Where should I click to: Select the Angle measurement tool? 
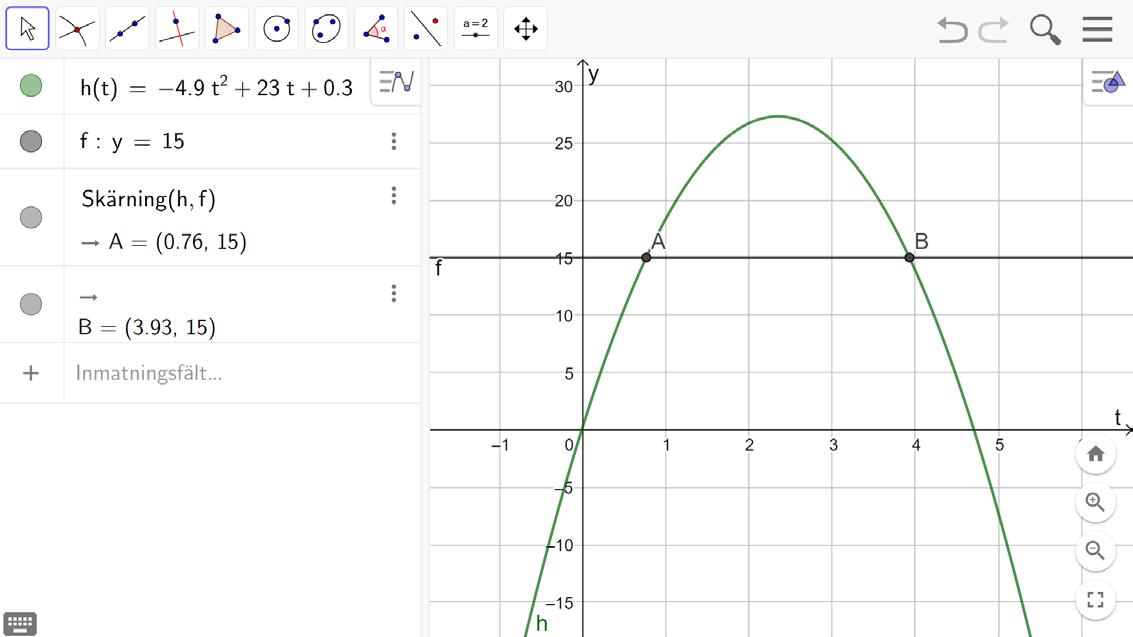coord(376,29)
